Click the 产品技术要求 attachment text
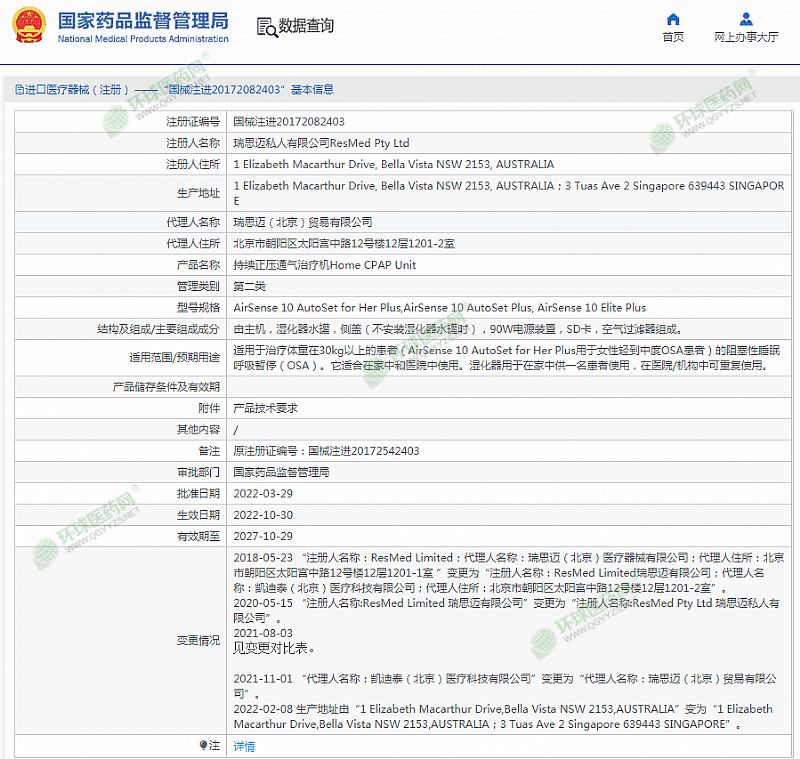Image resolution: width=800 pixels, height=759 pixels. pyautogui.click(x=264, y=408)
